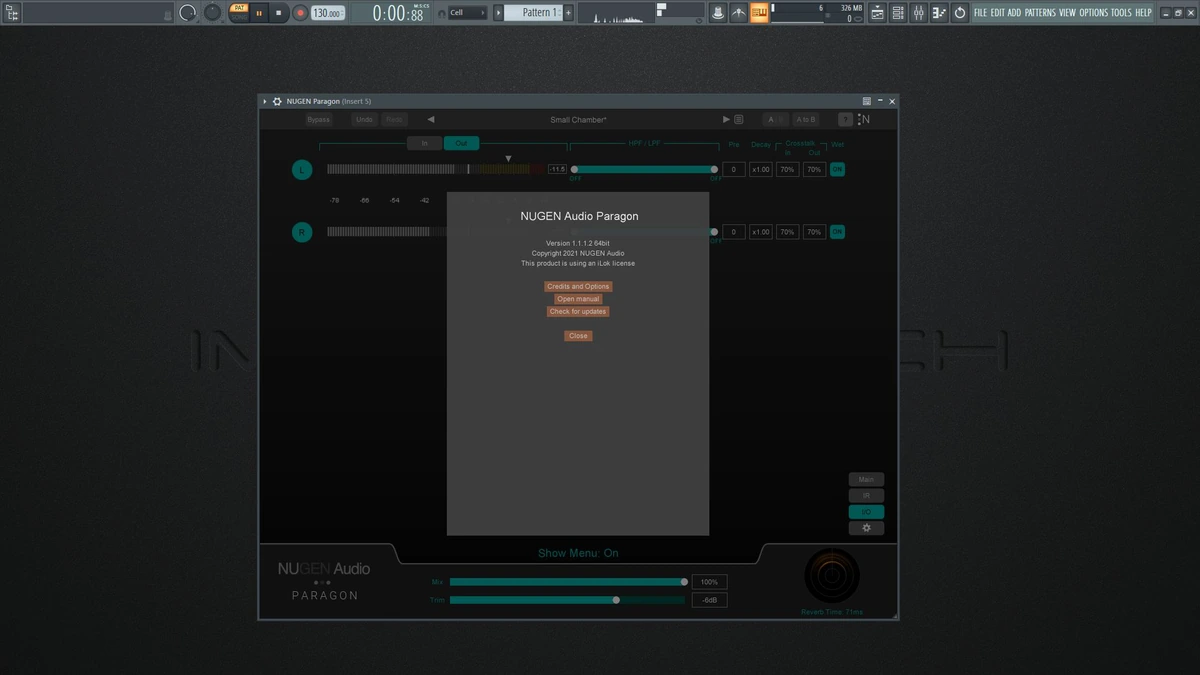Image resolution: width=1200 pixels, height=675 pixels.
Task: Click the CPU and memory usage meter
Action: [818, 13]
